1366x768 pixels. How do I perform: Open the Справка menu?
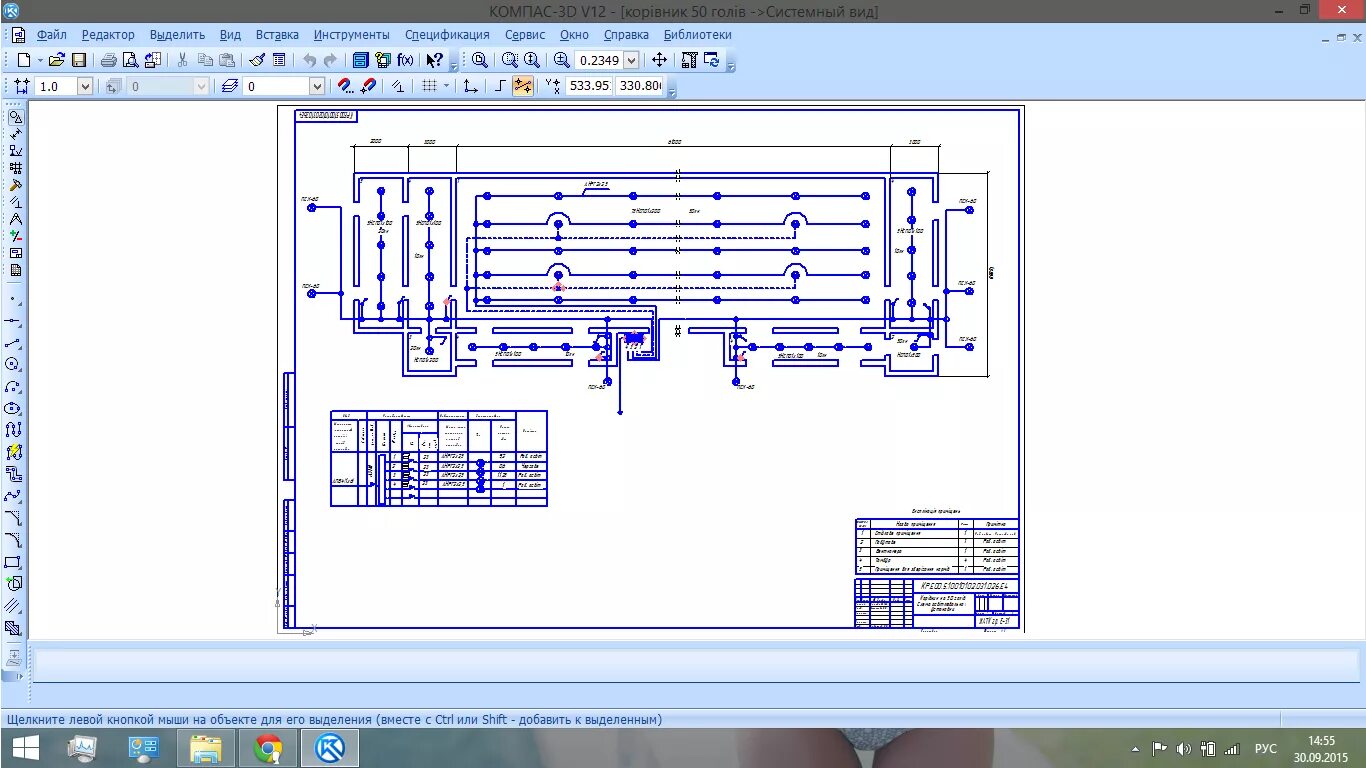click(626, 34)
